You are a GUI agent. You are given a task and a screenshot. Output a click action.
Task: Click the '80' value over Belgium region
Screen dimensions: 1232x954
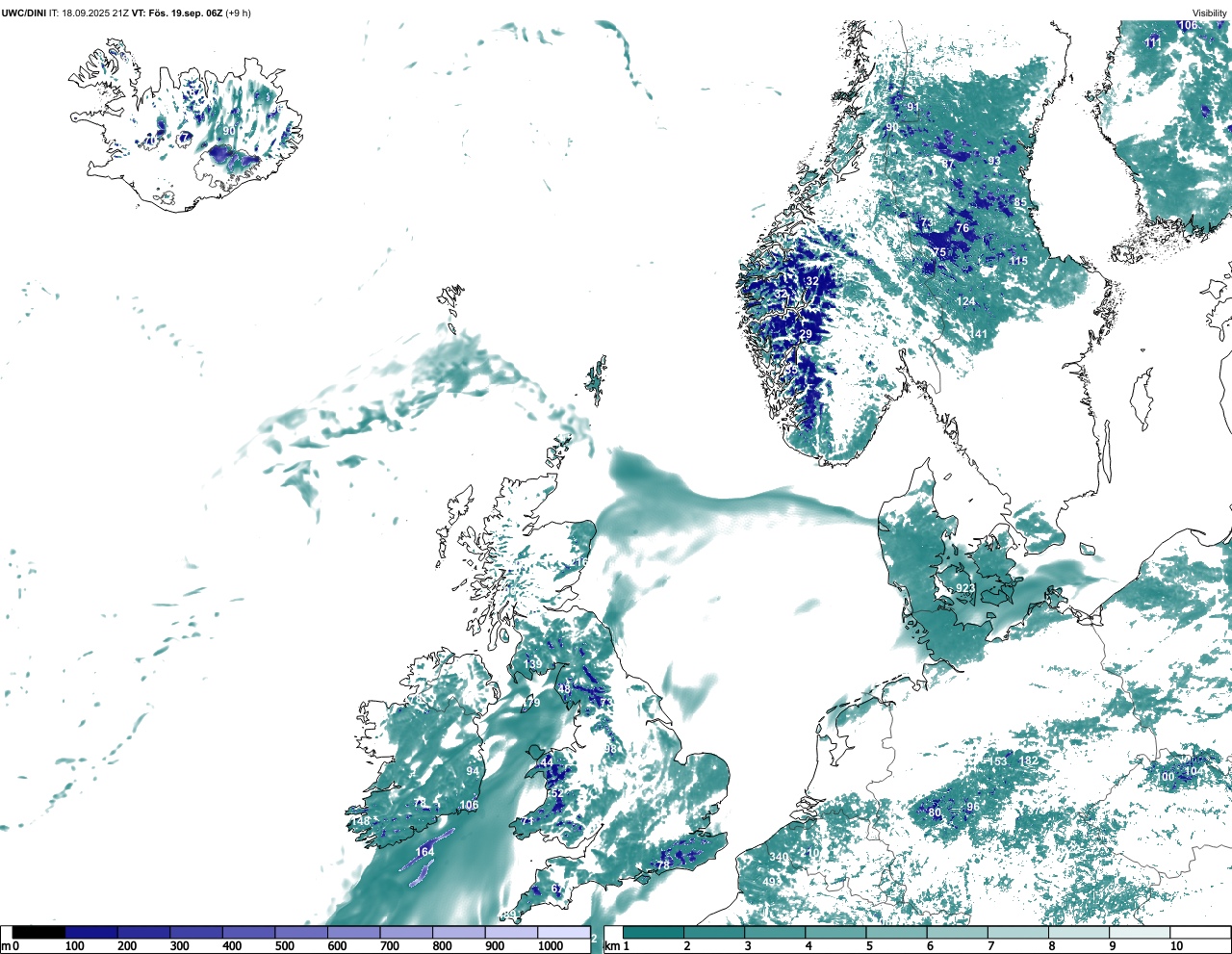click(935, 812)
